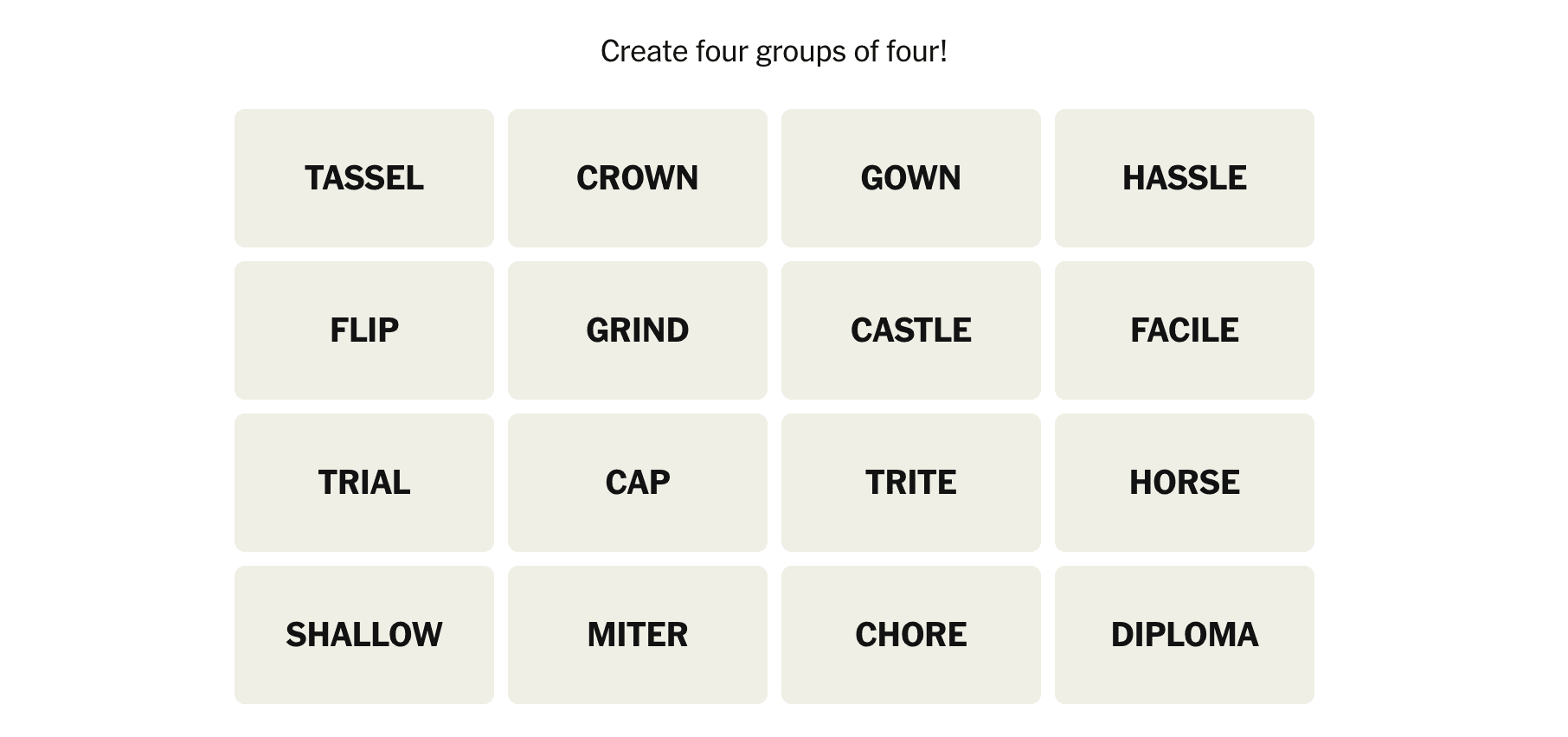Viewport: 1568px width, 737px height.
Task: Click the 'Create four groups of four!' heading
Action: pos(774,52)
